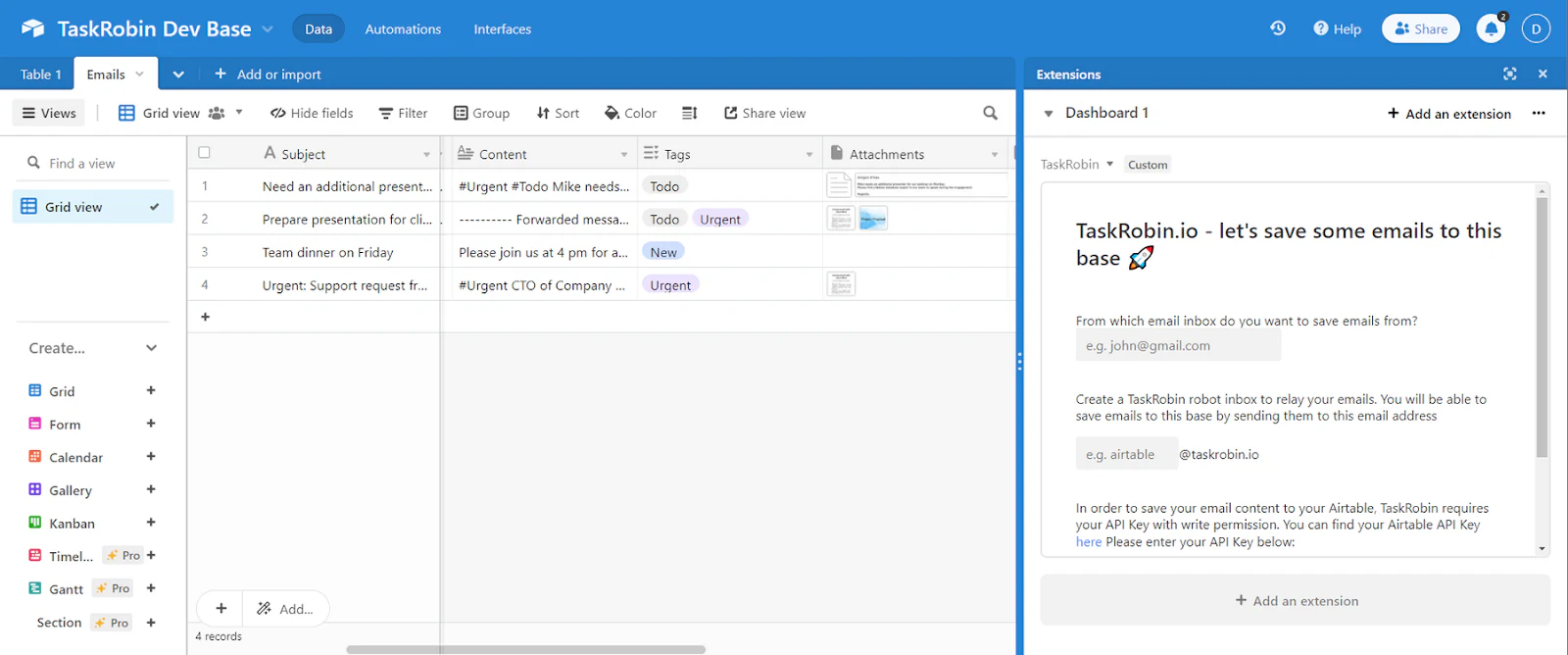The height and width of the screenshot is (655, 1568).
Task: Expand extensions panel to fullscreen
Action: click(x=1510, y=74)
